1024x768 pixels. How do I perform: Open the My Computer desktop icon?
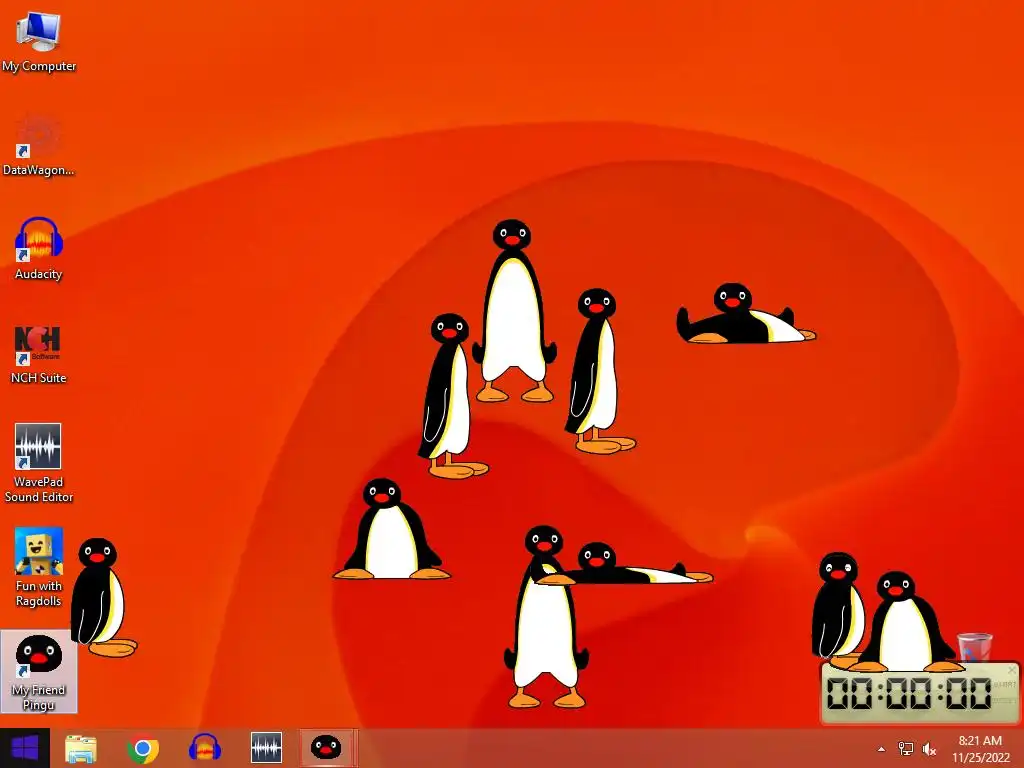39,39
